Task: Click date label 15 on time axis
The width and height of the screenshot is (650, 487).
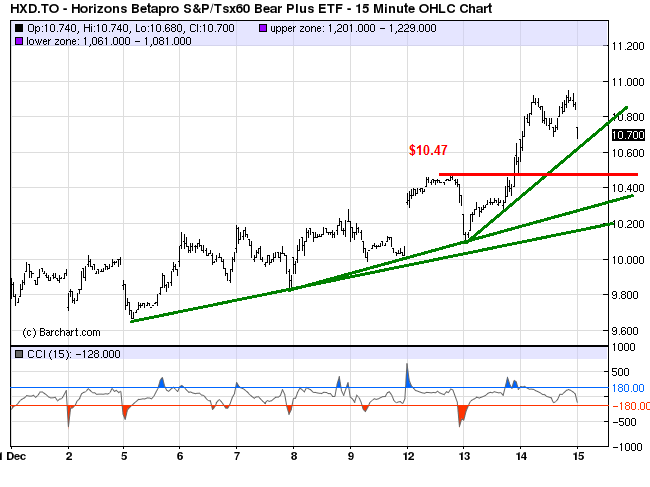Action: click(578, 457)
